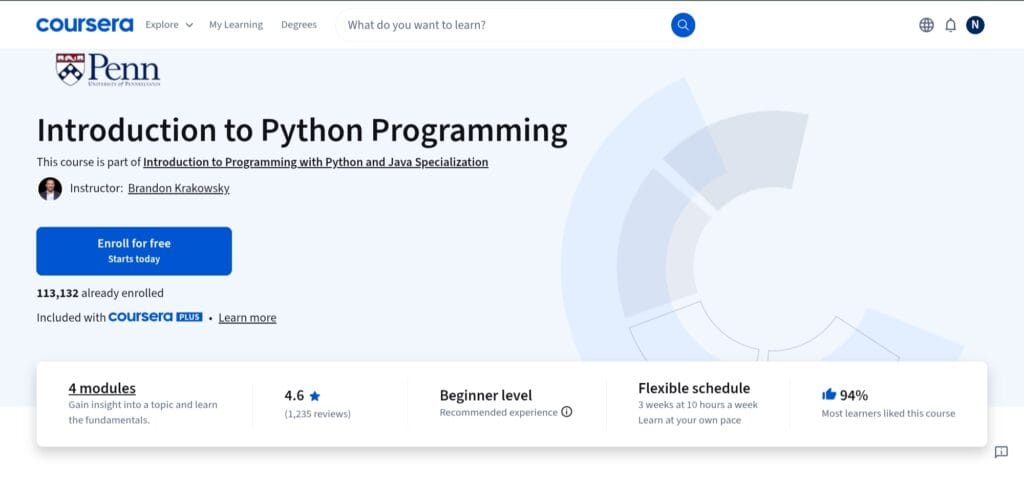Click the 'Flexible schedule' heading
1024x483 pixels.
point(694,388)
